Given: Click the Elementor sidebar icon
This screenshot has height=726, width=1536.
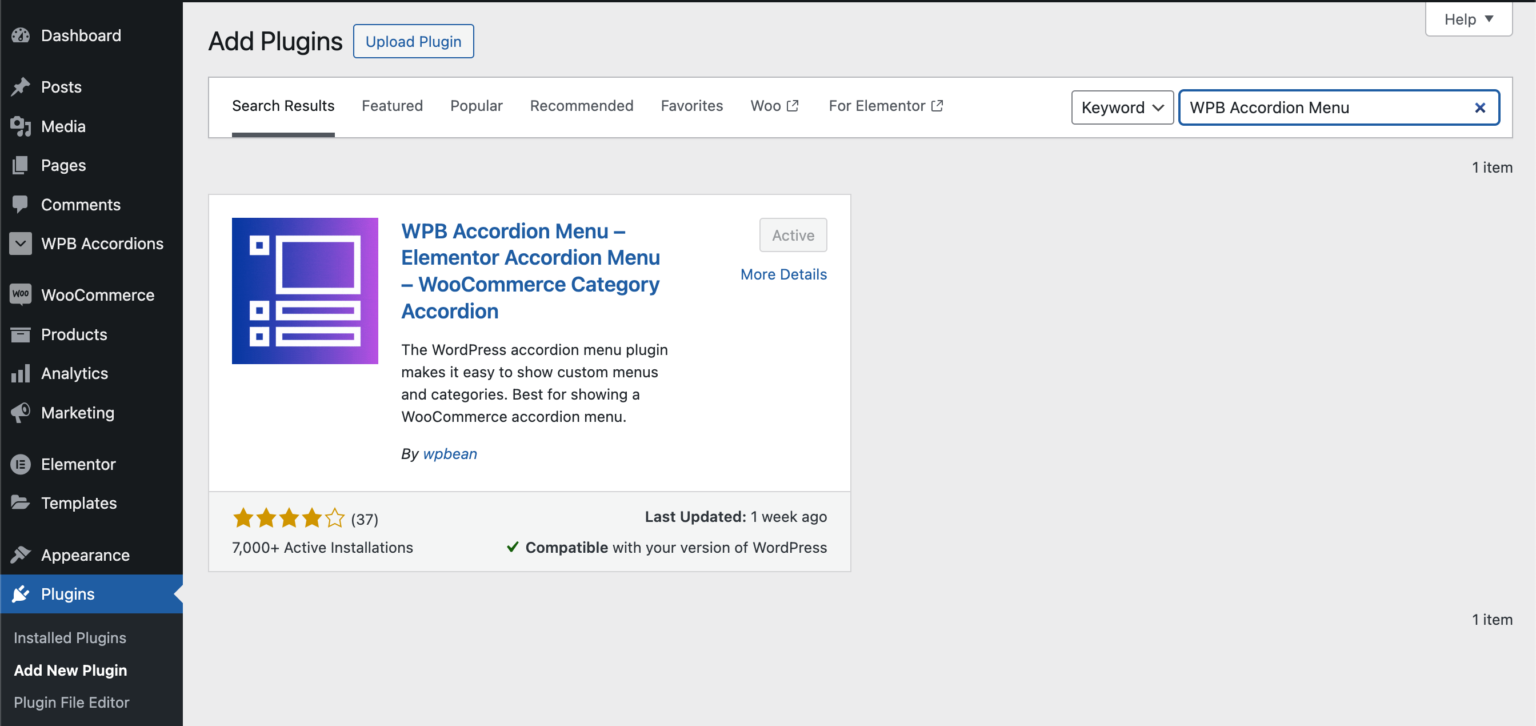Looking at the screenshot, I should pos(22,463).
